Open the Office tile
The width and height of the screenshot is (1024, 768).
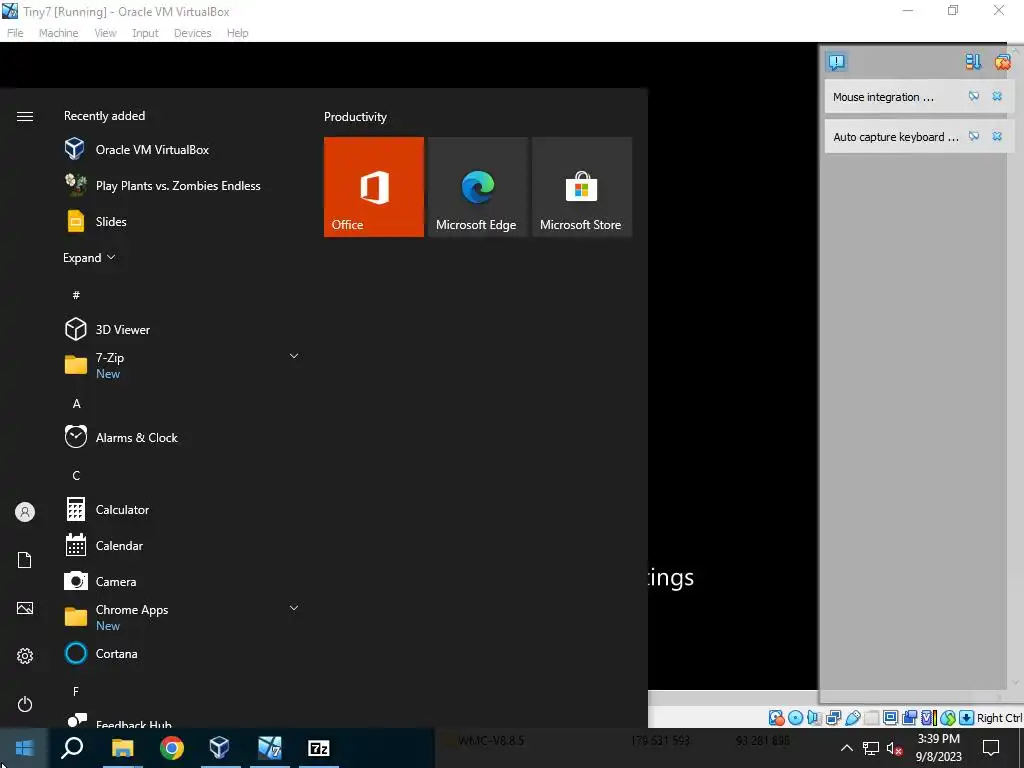pyautogui.click(x=374, y=187)
